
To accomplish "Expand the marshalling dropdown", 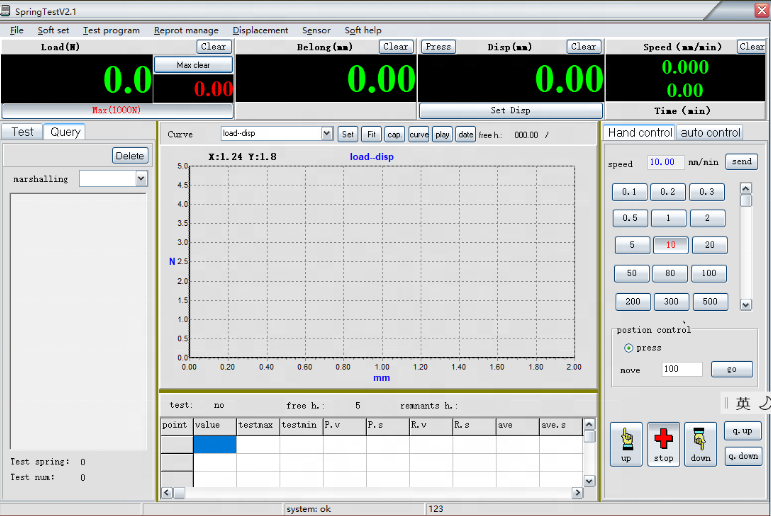I will (141, 179).
